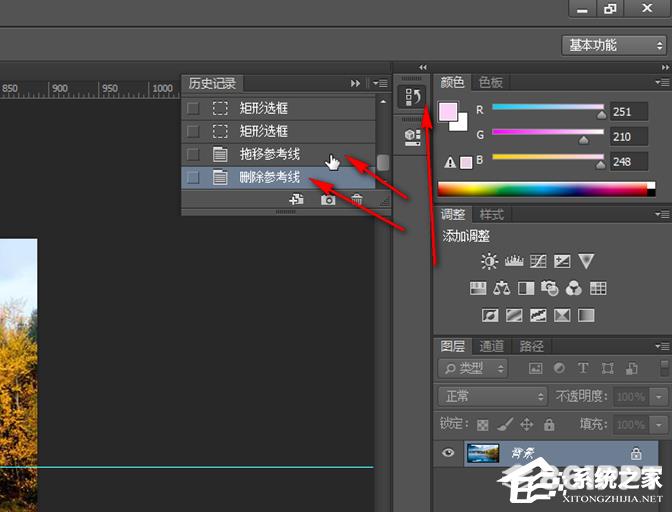
Task: Open Layers panel flyout menu
Action: [662, 346]
